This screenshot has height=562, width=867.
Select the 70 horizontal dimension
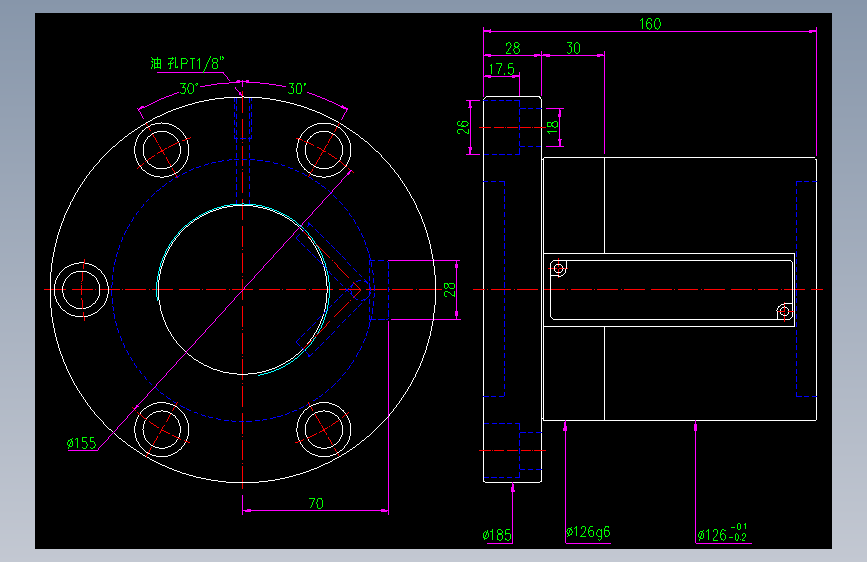[316, 503]
